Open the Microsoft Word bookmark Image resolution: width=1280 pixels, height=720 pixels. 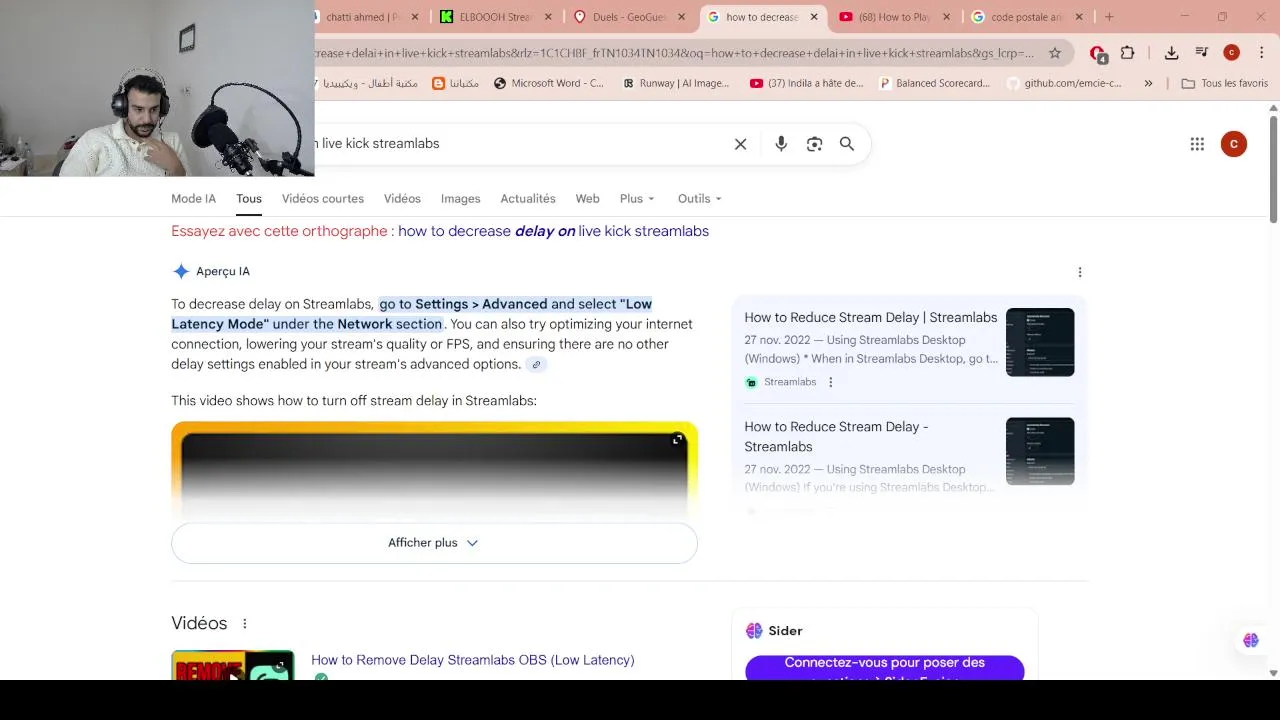pos(549,84)
